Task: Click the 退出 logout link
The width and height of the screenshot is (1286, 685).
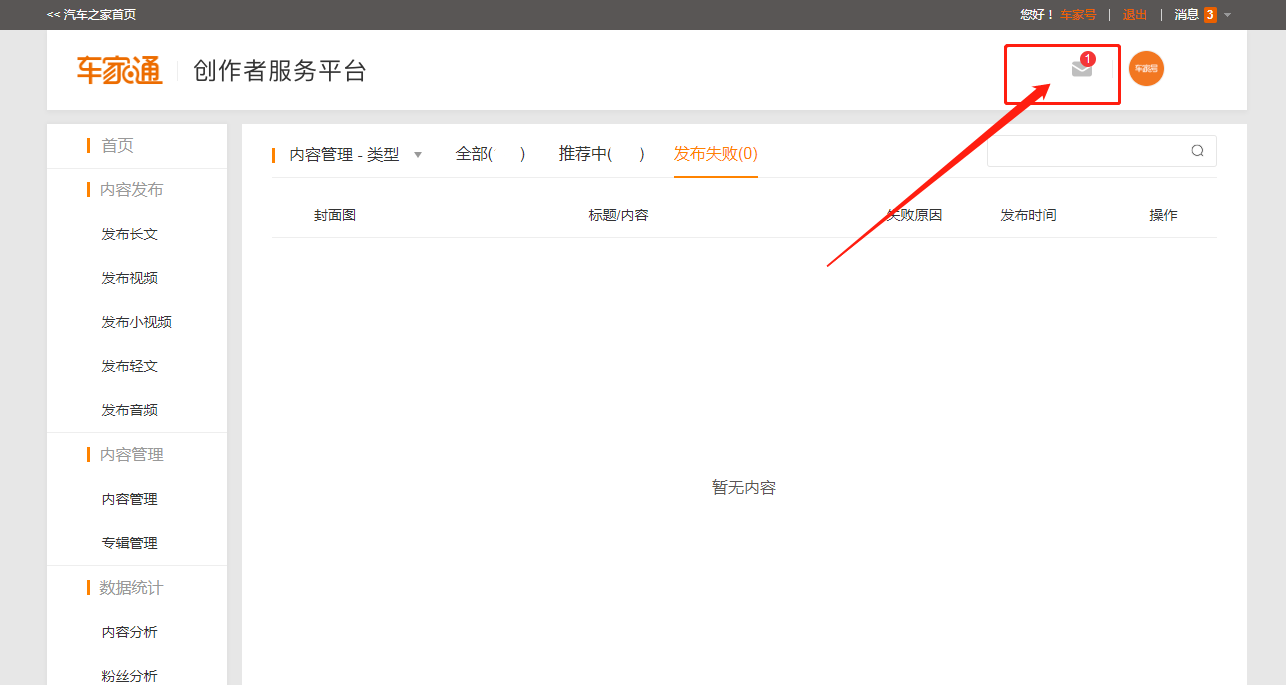Action: 1135,15
